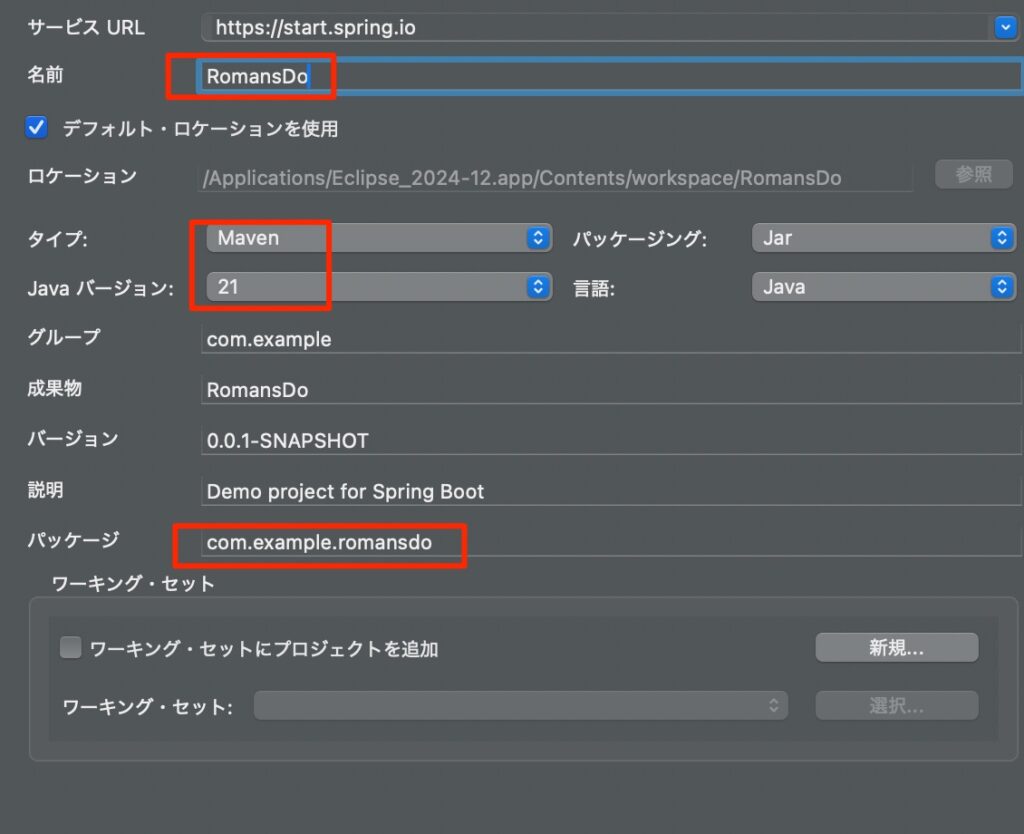Click the バージョン field showing 0.0.1-SNAPSHOT
Screen dimensions: 1024x834
[x=610, y=440]
